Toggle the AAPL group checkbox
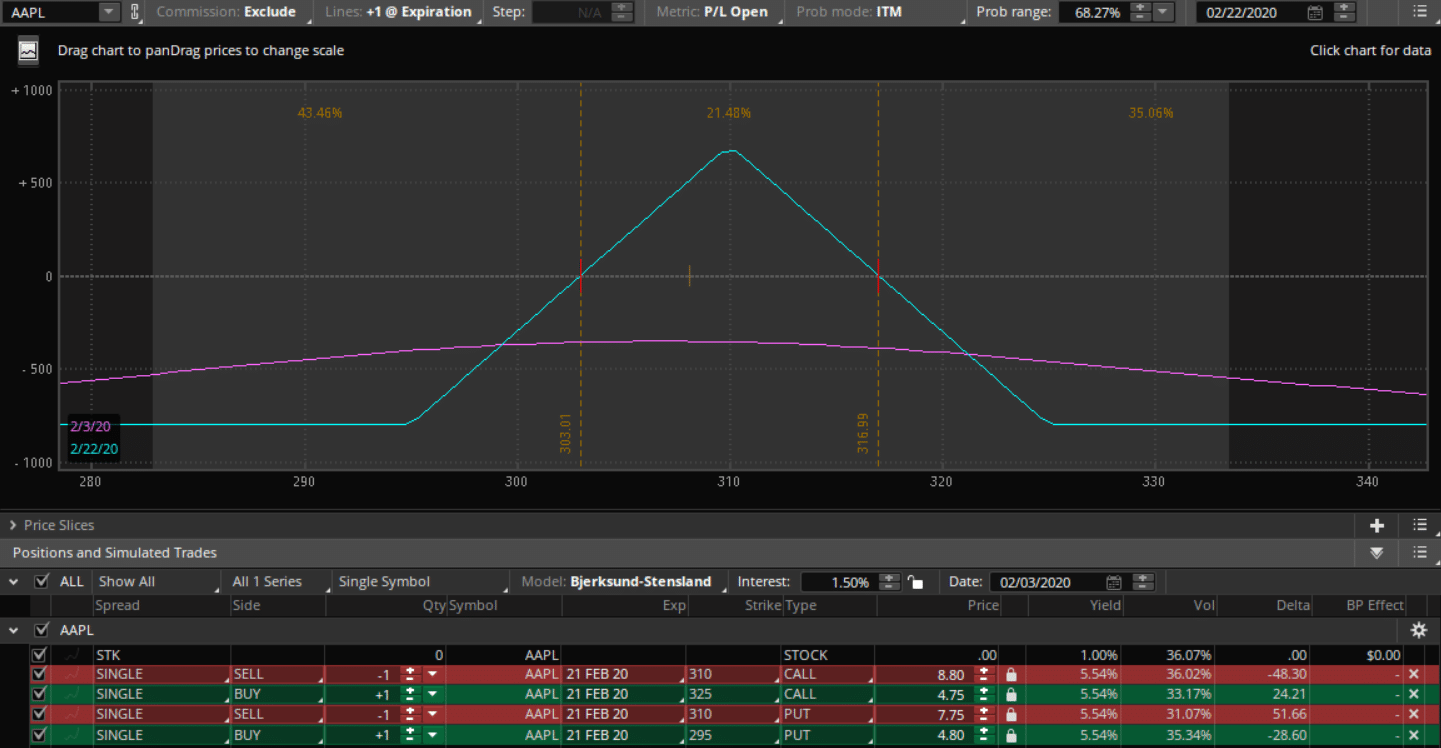Image resolution: width=1441 pixels, height=748 pixels. 42,630
